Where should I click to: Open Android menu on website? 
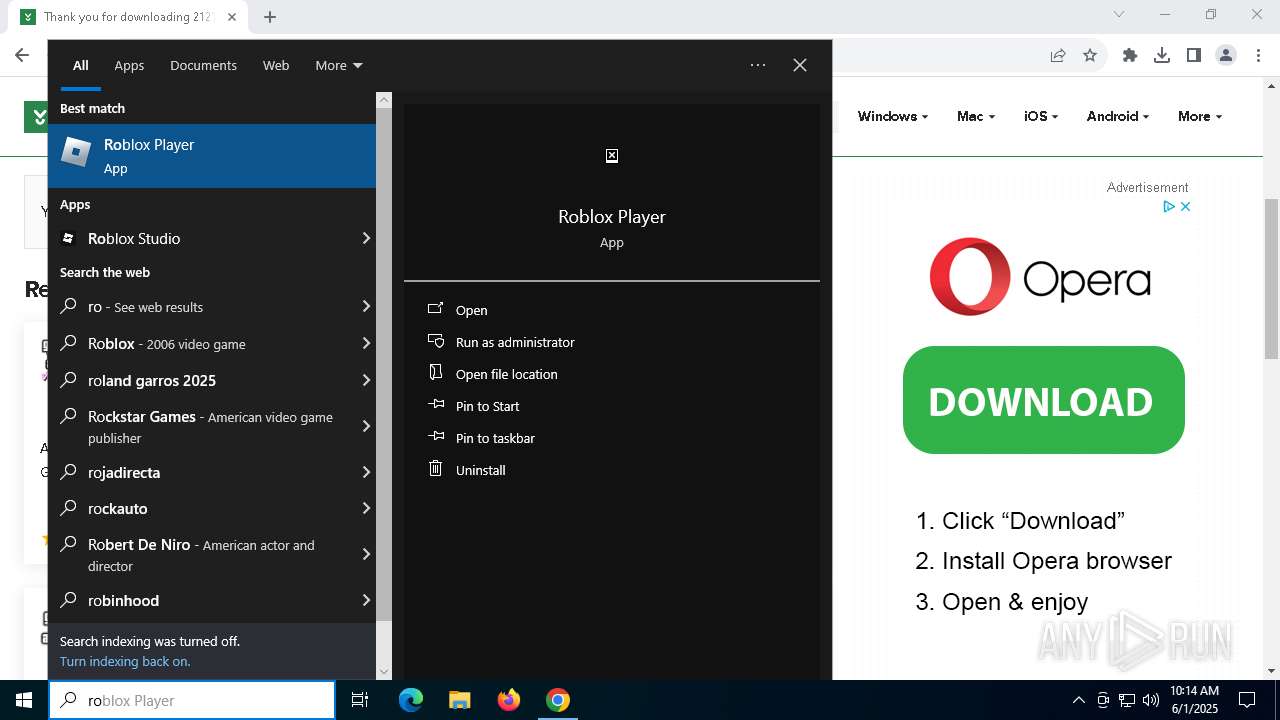tap(1118, 116)
